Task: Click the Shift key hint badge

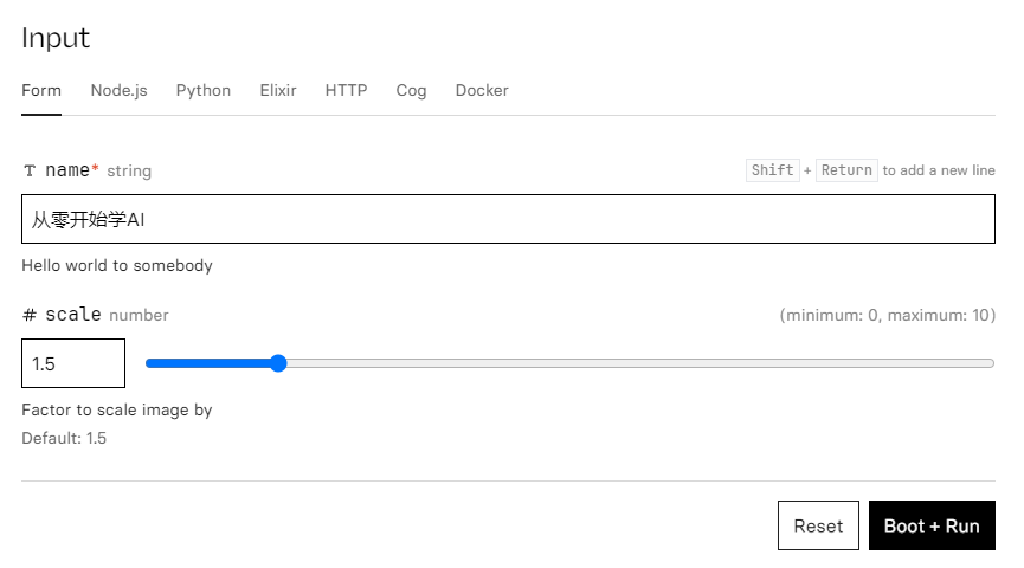Action: pyautogui.click(x=772, y=170)
